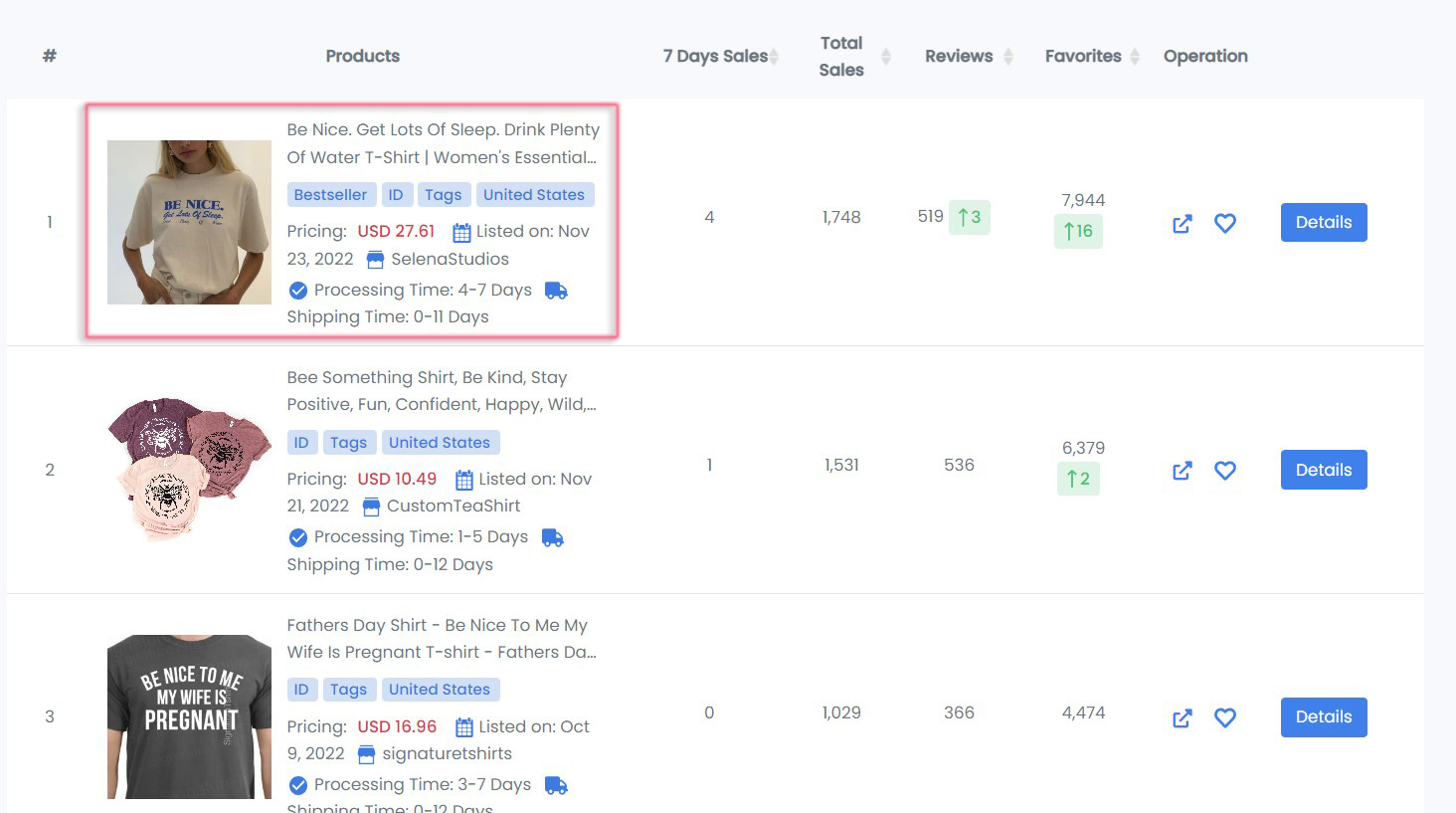Click the beige Be Nice shirt thumbnail

pyautogui.click(x=189, y=222)
